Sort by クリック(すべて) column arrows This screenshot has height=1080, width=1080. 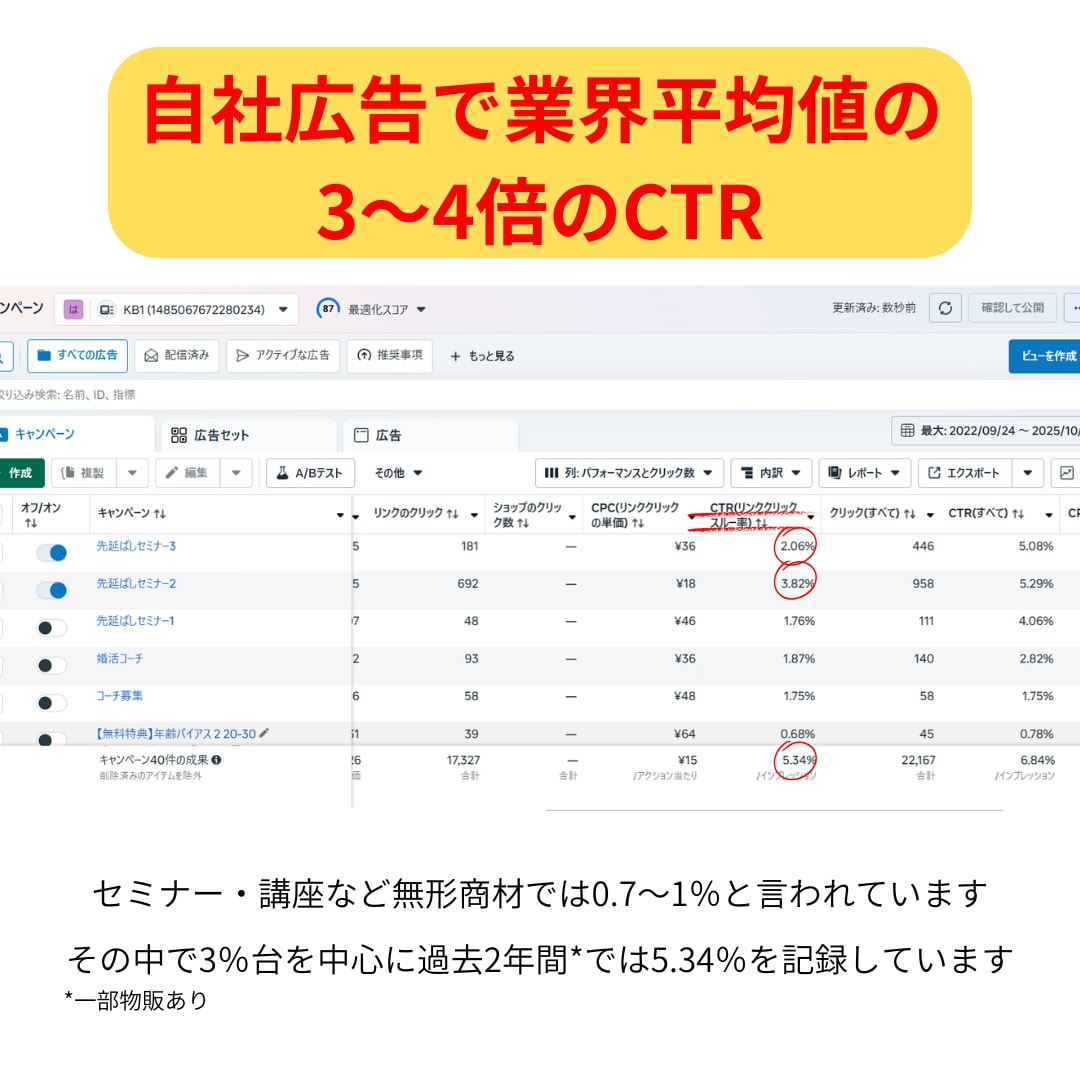point(909,514)
